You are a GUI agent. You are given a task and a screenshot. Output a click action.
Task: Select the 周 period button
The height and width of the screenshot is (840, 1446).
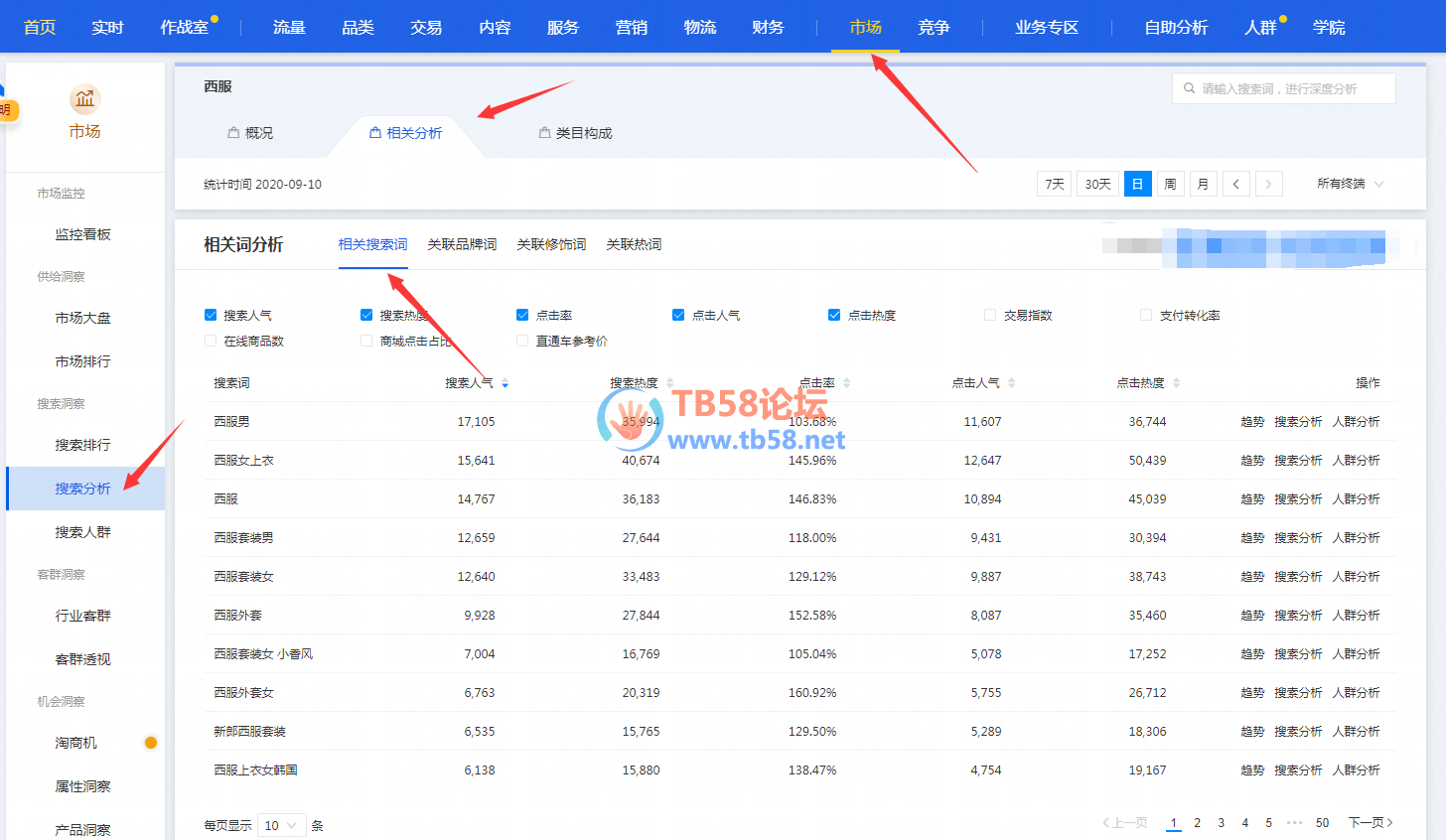pyautogui.click(x=1171, y=184)
